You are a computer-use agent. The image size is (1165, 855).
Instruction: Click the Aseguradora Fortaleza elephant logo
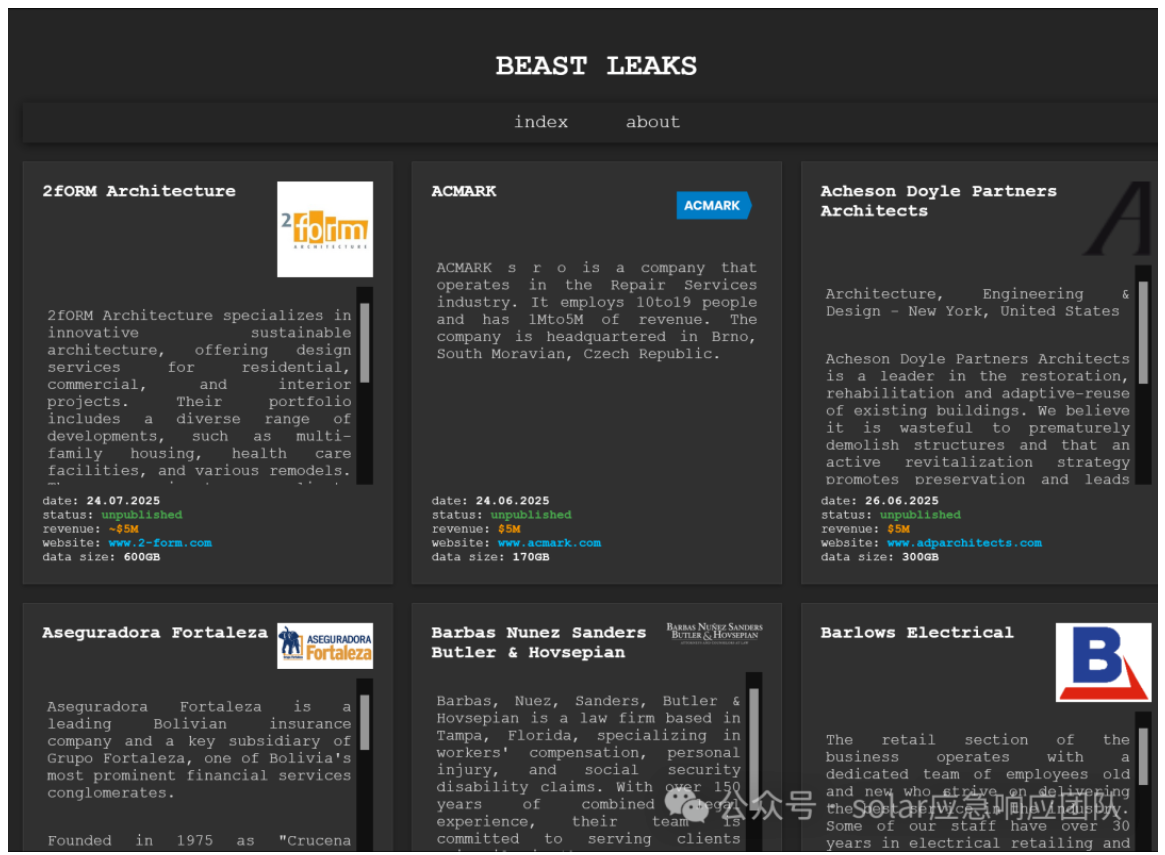point(325,646)
